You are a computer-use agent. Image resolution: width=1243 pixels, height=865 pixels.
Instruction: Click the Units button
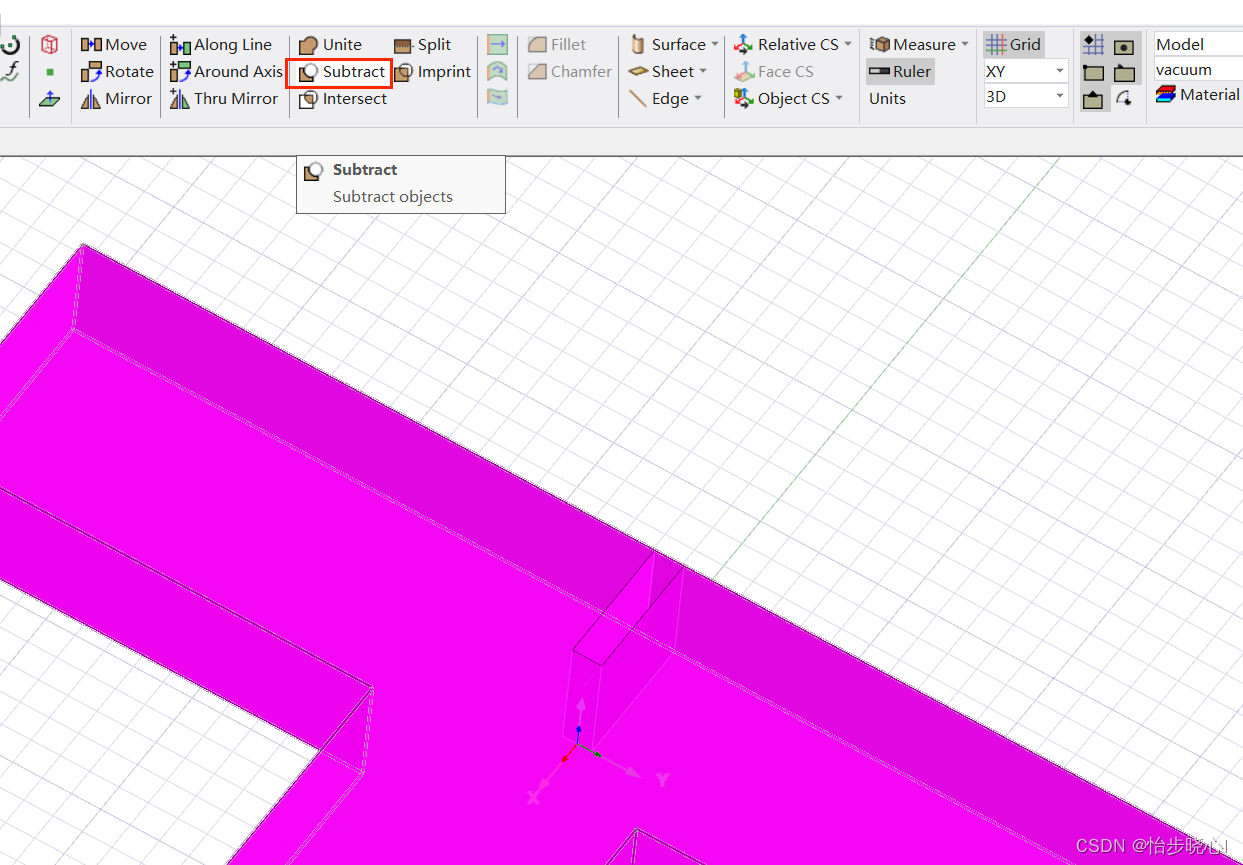point(887,99)
